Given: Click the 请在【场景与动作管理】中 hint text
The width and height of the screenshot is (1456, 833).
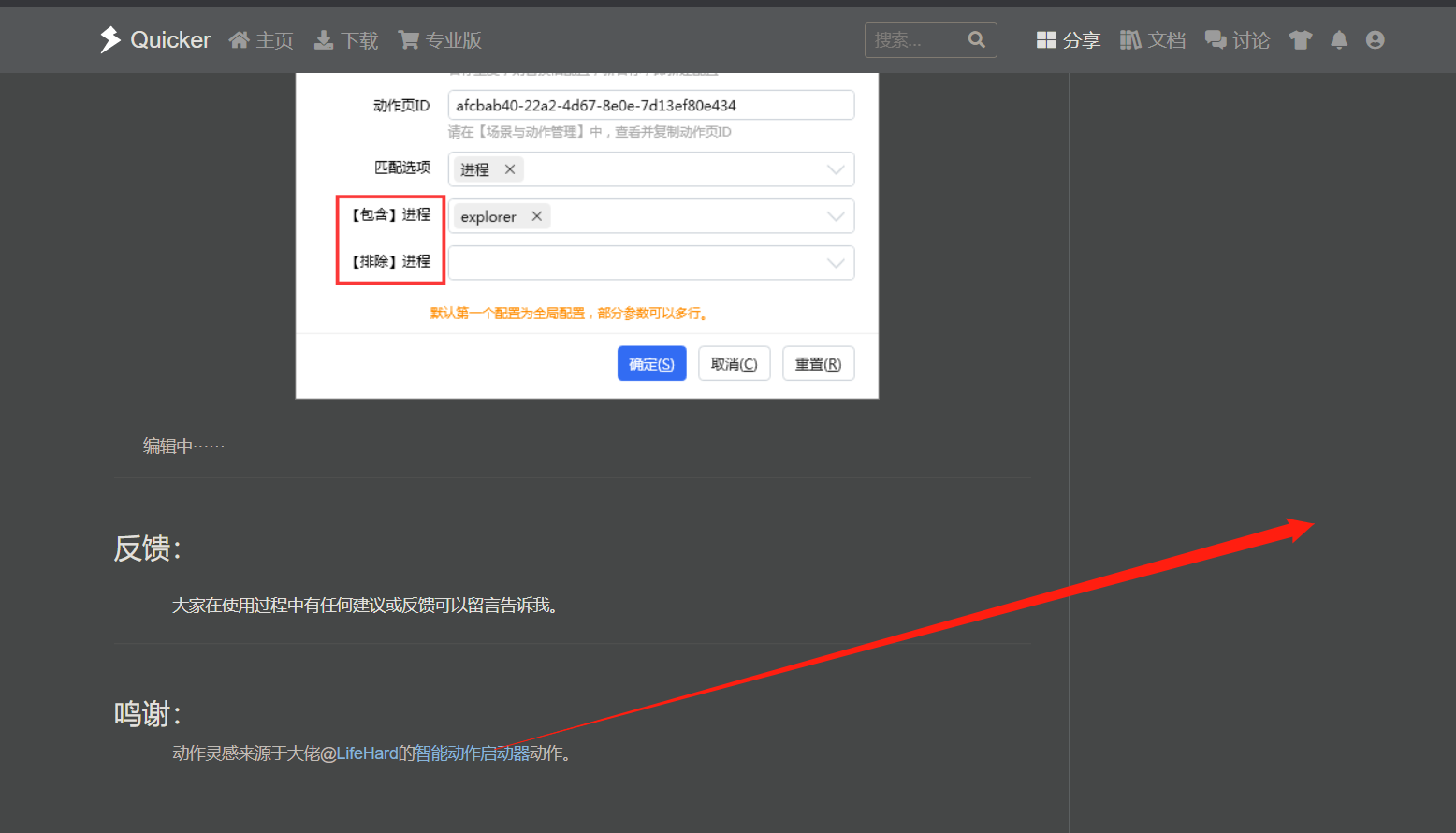Looking at the screenshot, I should (590, 132).
